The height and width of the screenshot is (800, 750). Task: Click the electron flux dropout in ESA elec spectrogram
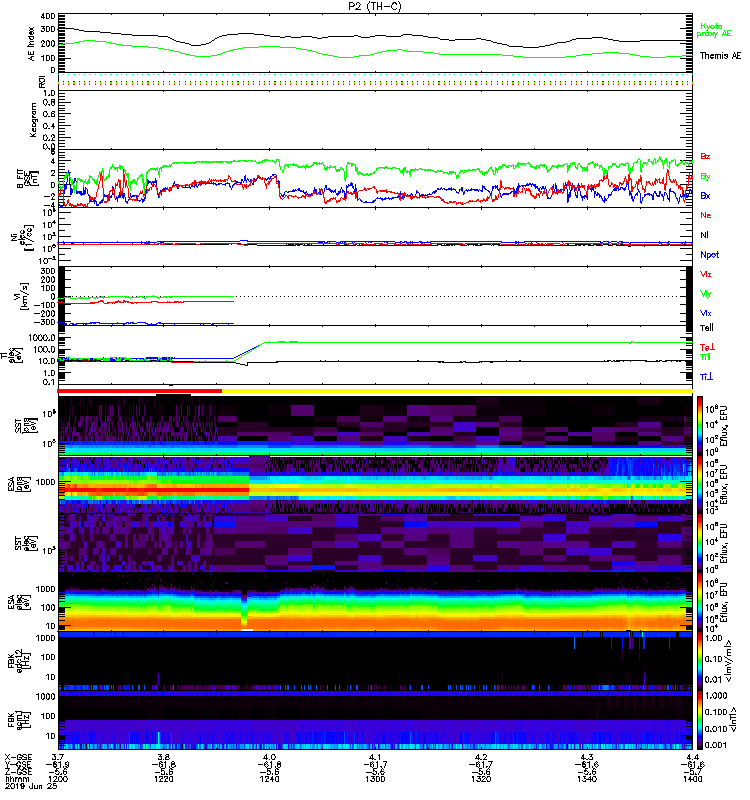244,610
